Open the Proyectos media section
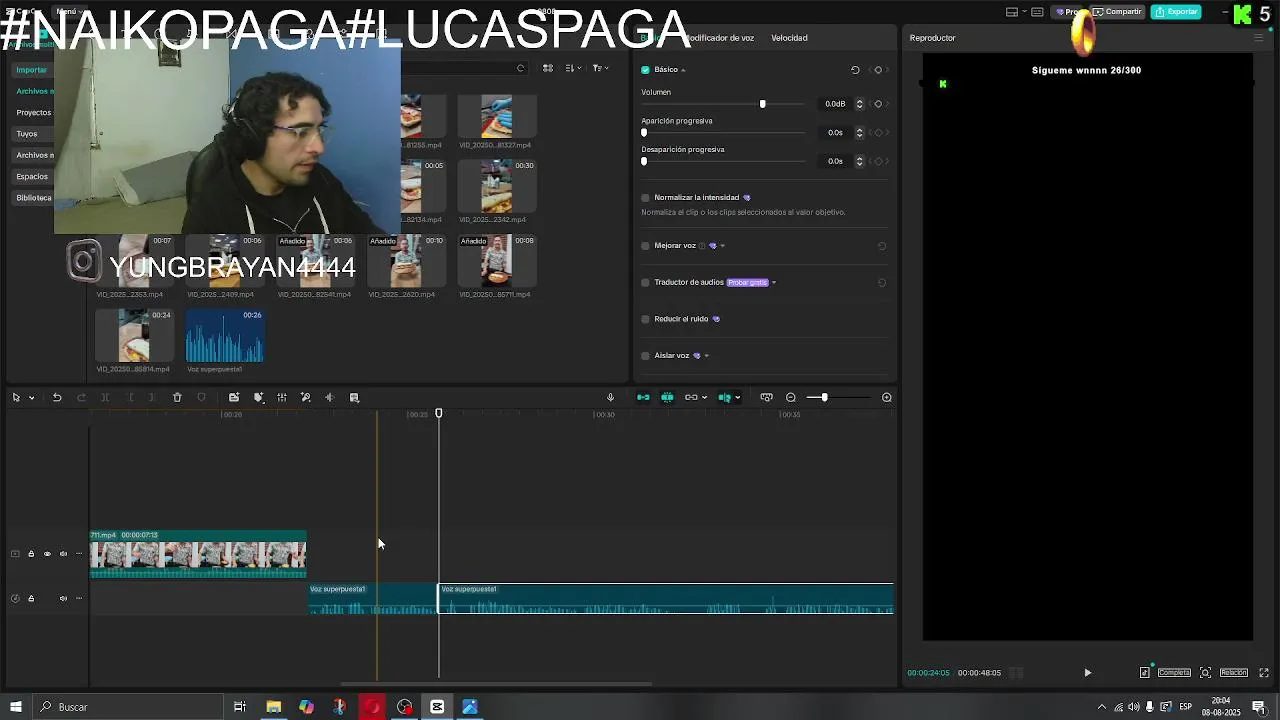1280x720 pixels. click(x=33, y=113)
